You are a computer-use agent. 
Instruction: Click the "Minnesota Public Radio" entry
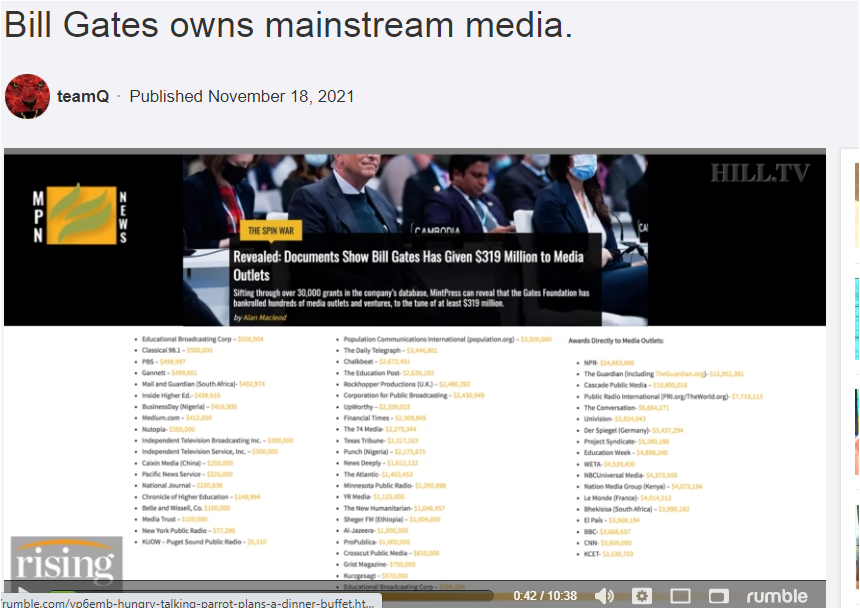click(395, 486)
